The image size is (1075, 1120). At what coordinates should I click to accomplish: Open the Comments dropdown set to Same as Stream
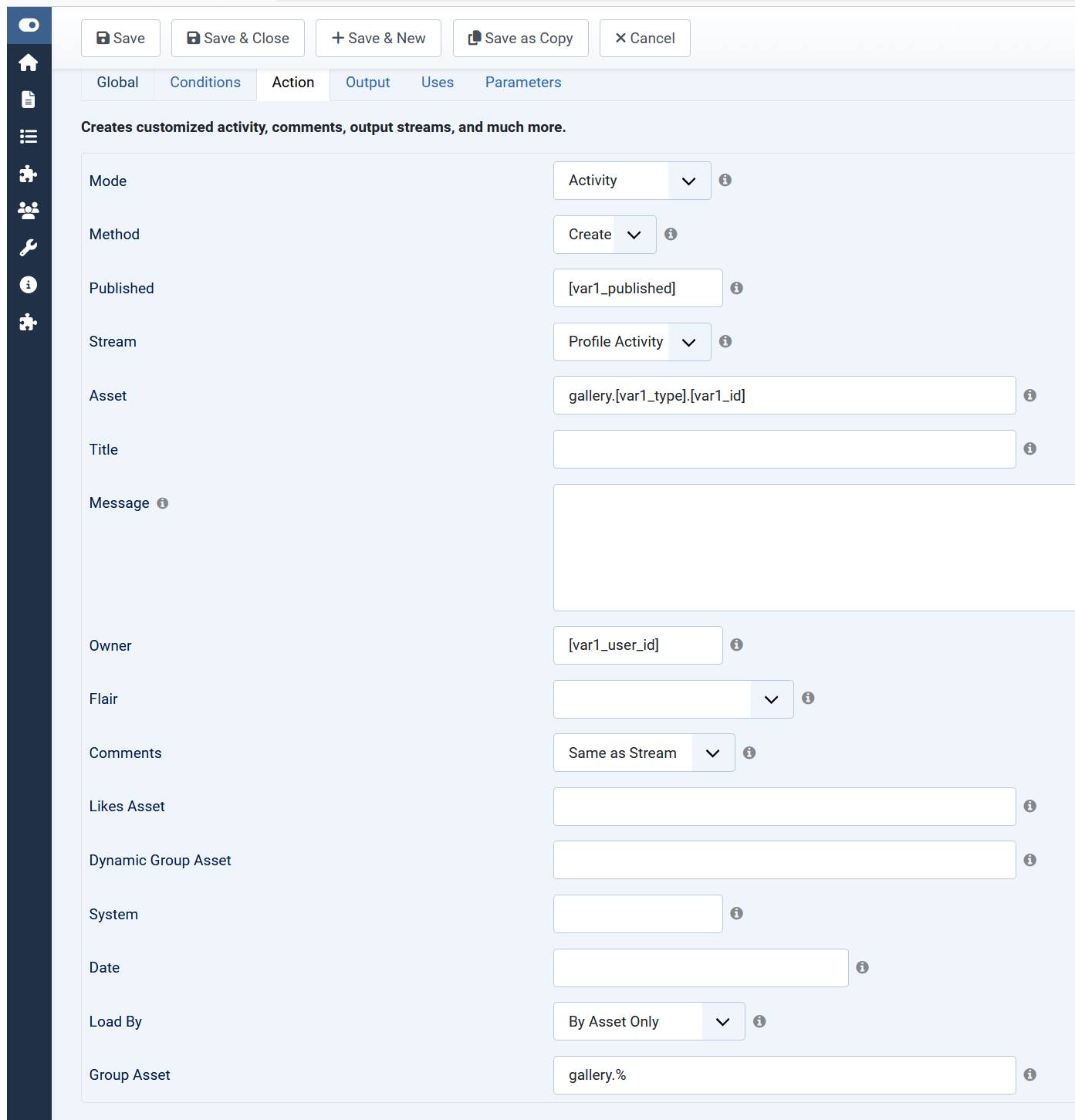[x=644, y=753]
